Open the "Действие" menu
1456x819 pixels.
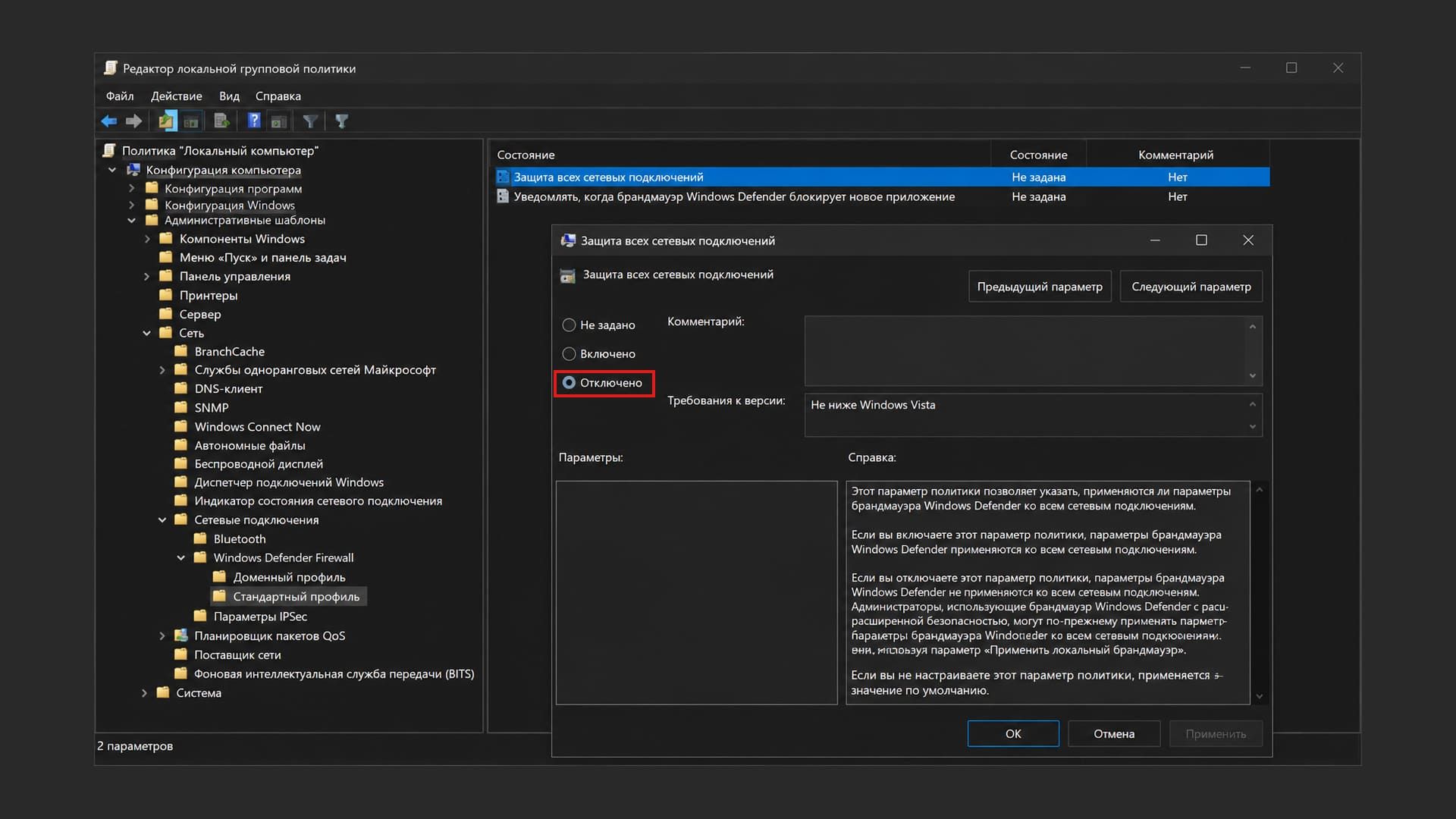point(176,96)
